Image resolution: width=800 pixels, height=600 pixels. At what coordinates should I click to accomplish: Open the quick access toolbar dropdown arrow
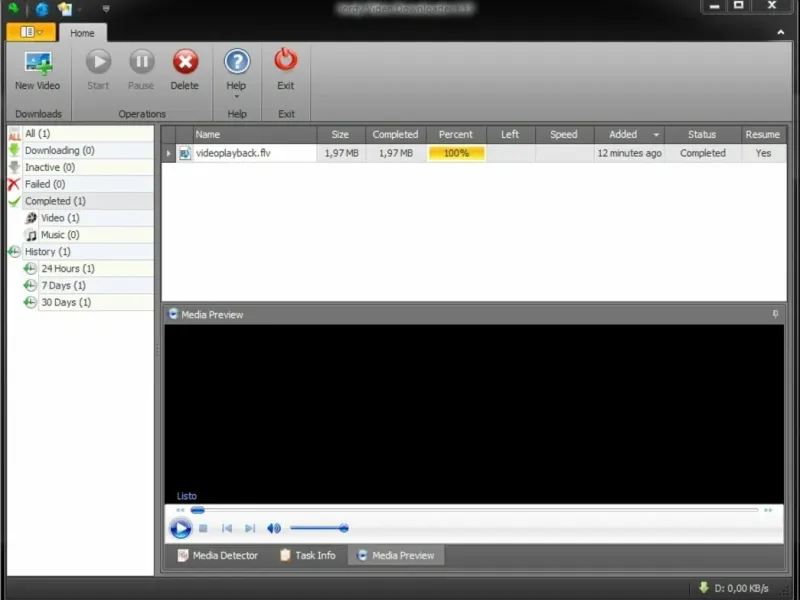[106, 9]
